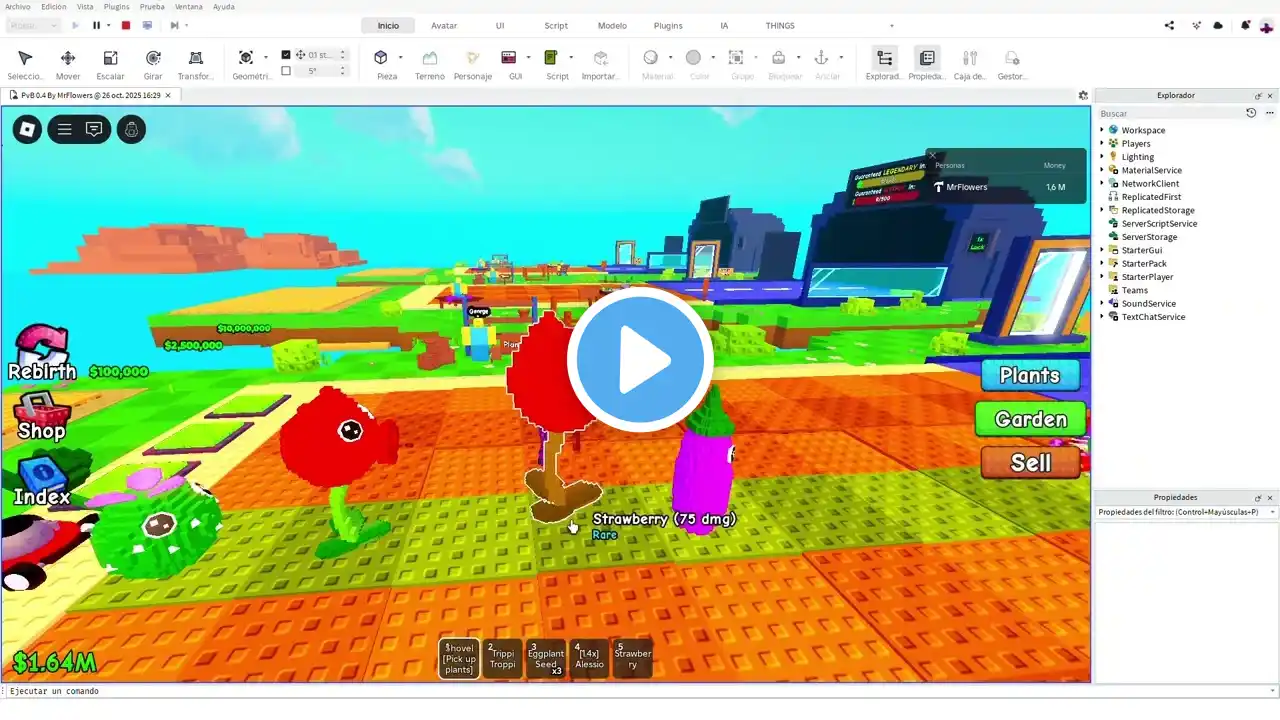Open the Archivo menu
This screenshot has height=720, width=1280.
18,6
